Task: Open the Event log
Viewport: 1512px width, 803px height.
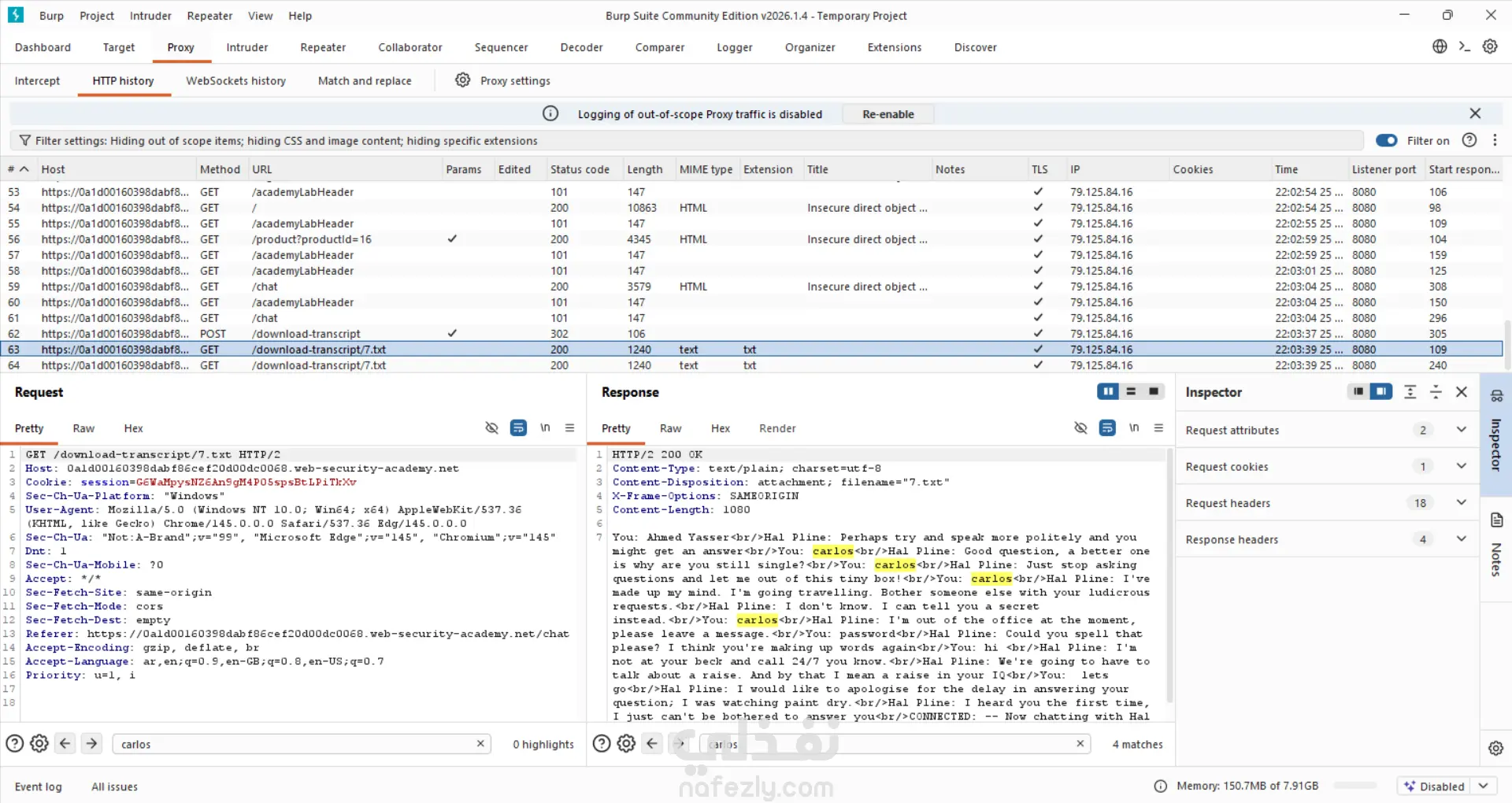Action: [x=38, y=786]
